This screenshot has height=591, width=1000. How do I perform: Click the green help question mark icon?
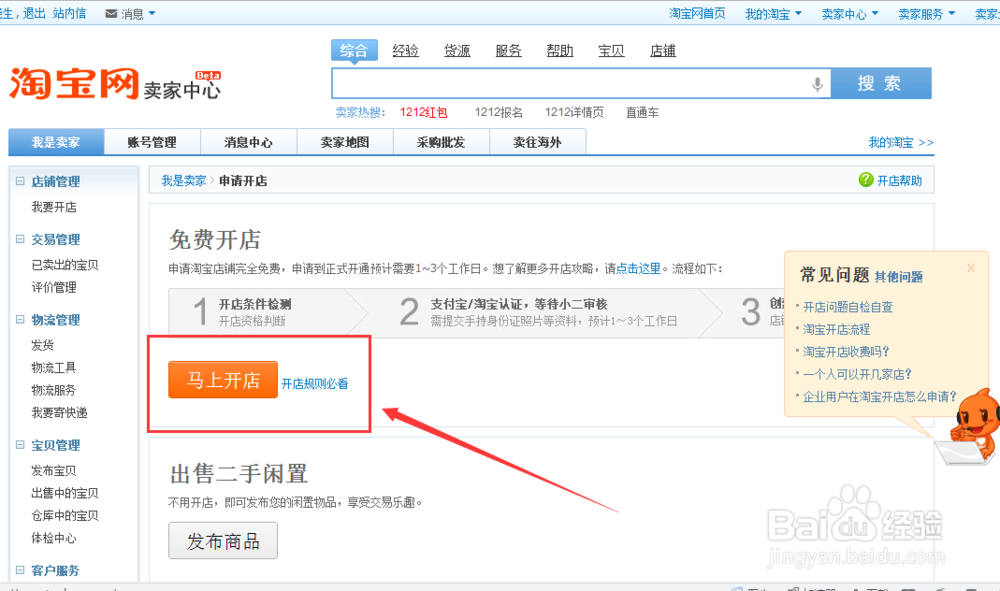865,180
